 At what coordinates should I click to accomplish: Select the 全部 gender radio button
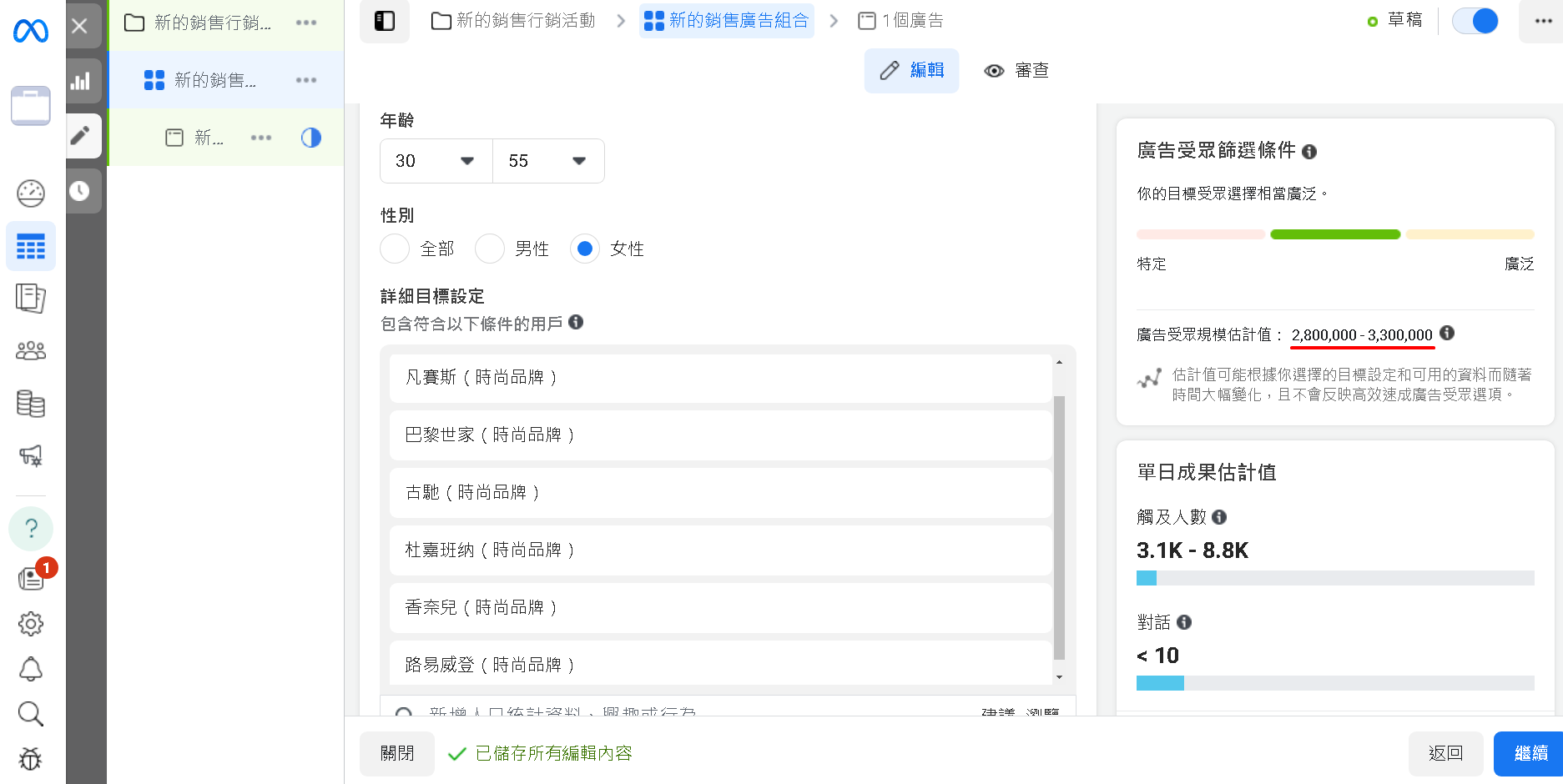click(395, 249)
